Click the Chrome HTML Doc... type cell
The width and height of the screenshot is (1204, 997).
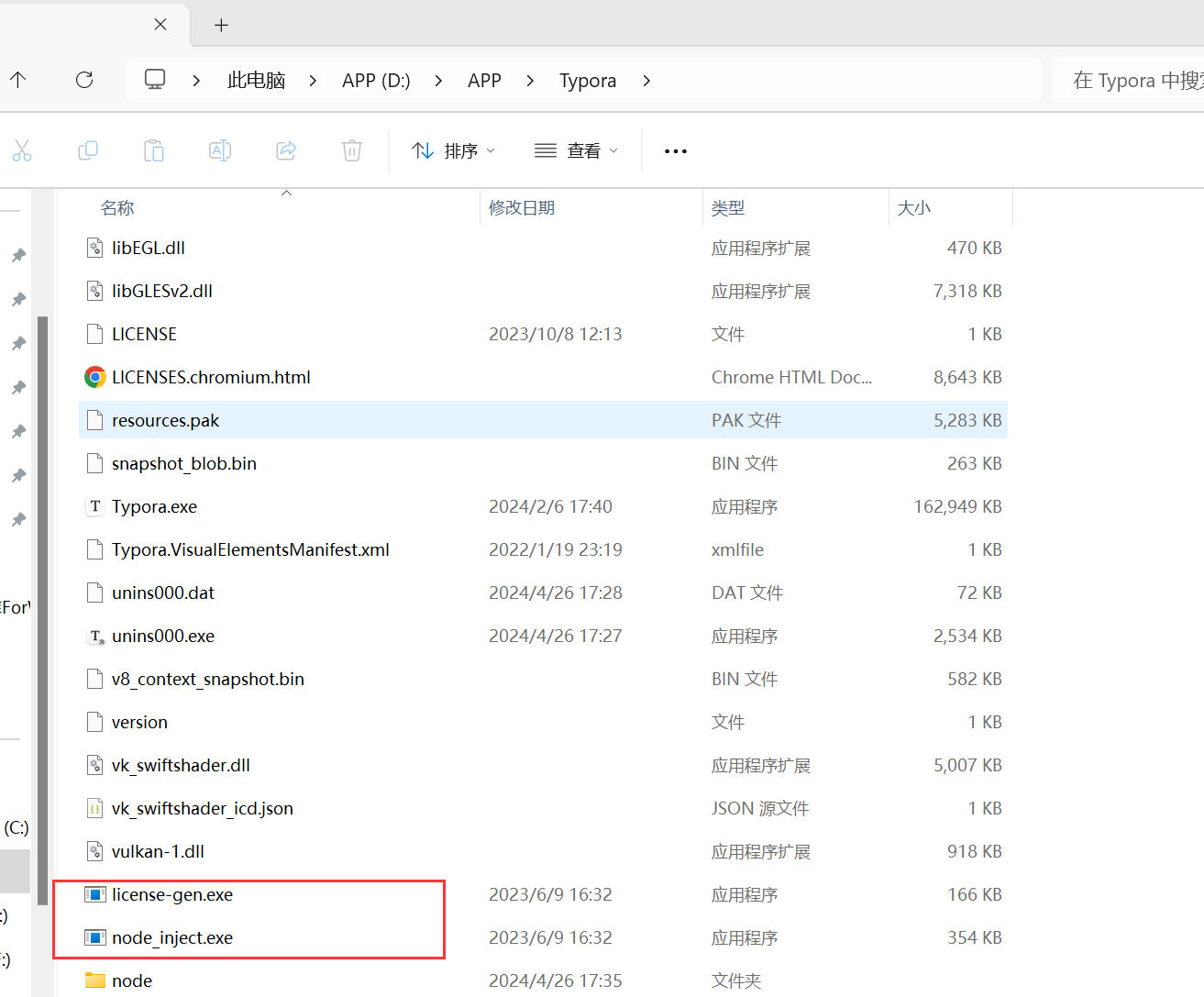click(x=791, y=377)
